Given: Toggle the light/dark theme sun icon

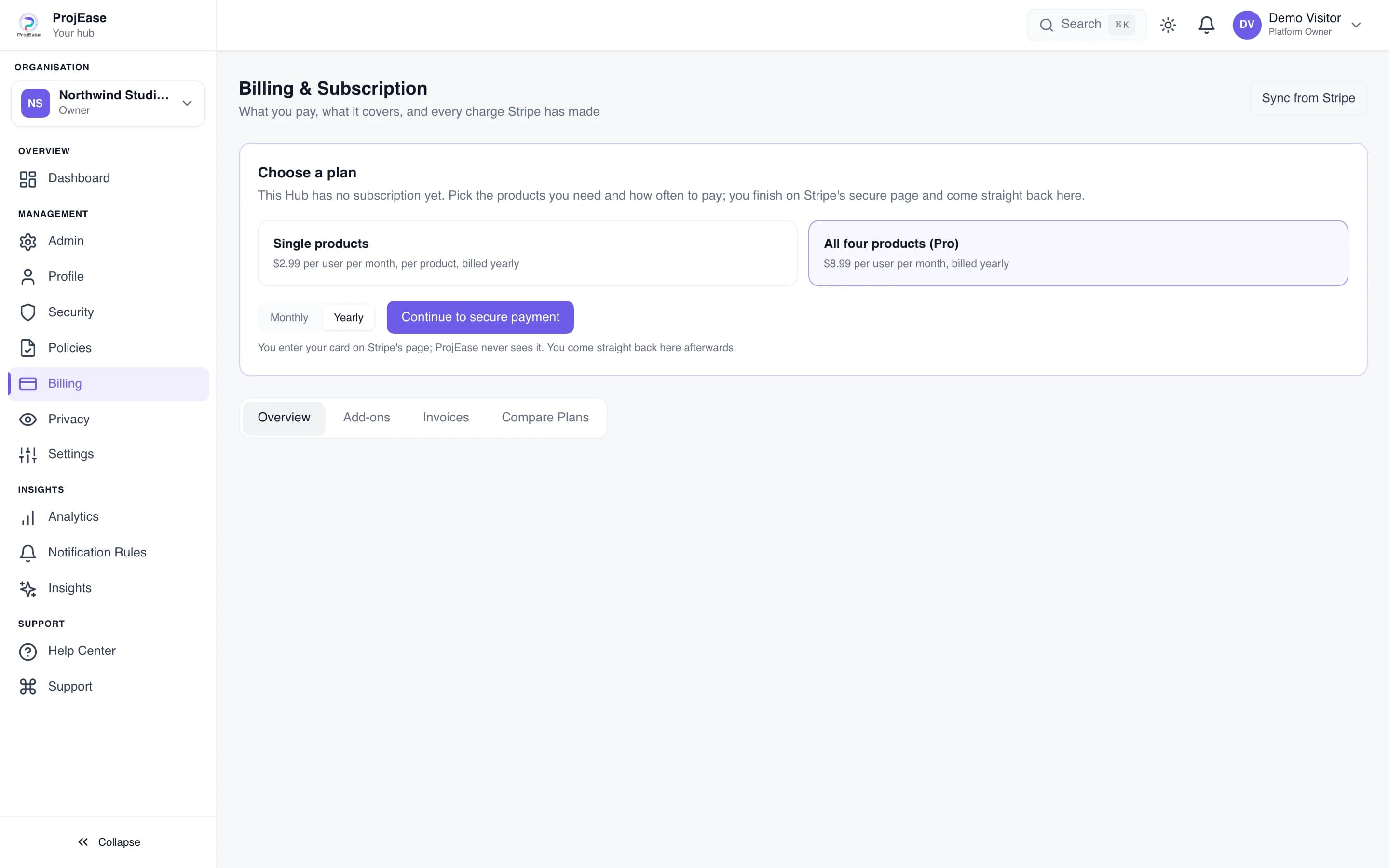Looking at the screenshot, I should pyautogui.click(x=1168, y=25).
